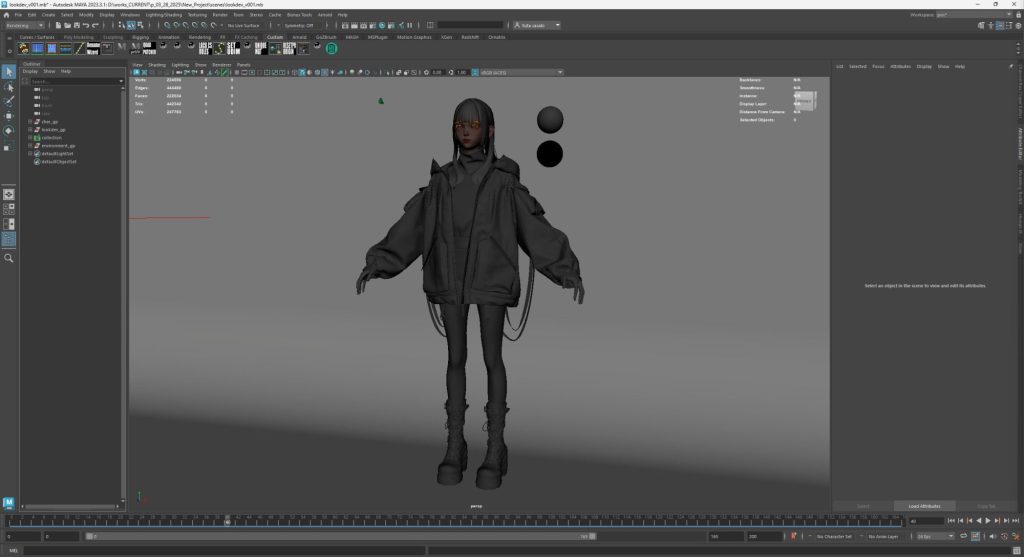Expand the char_gp node in Outliner
The height and width of the screenshot is (557, 1024).
coord(30,122)
